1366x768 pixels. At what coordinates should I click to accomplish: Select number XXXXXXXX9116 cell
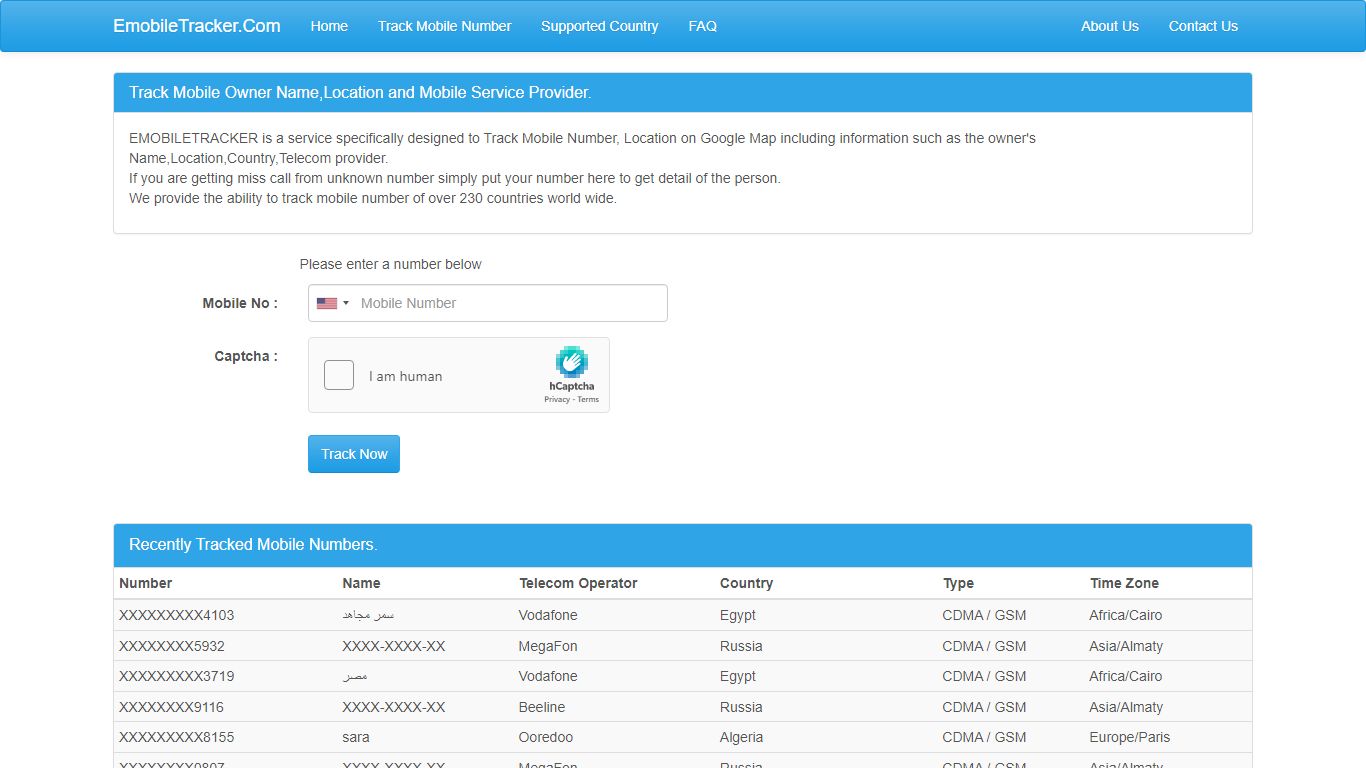click(171, 707)
